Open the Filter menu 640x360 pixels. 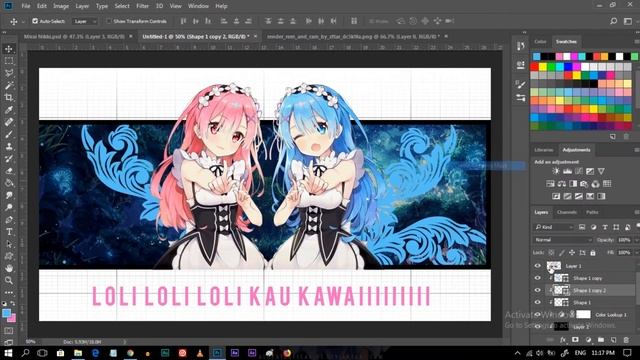point(142,6)
